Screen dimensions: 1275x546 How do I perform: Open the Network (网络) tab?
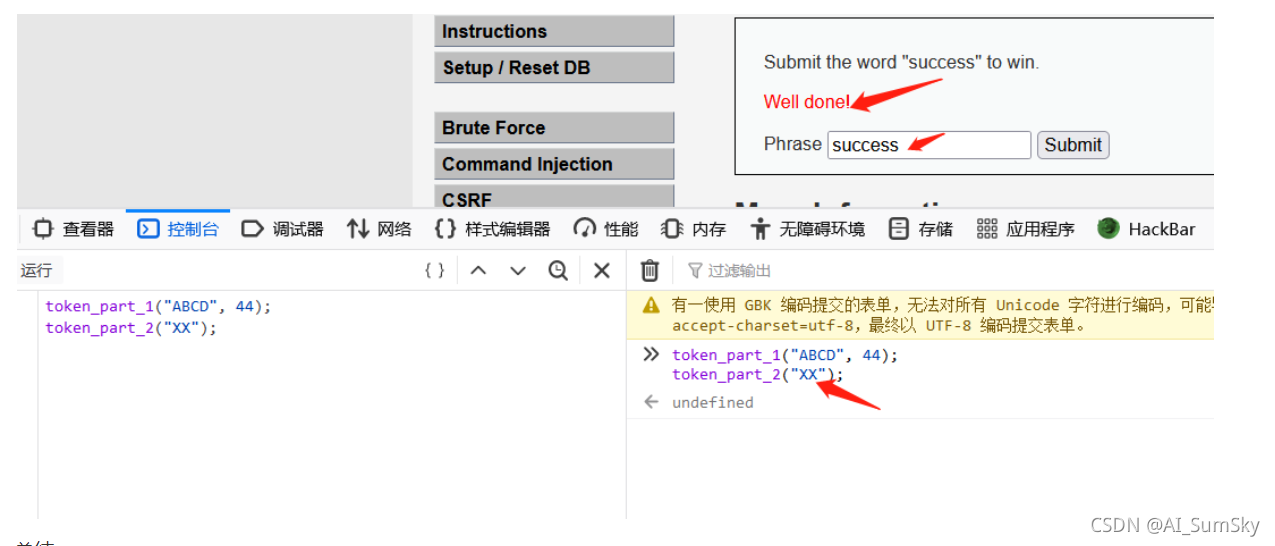tap(379, 229)
